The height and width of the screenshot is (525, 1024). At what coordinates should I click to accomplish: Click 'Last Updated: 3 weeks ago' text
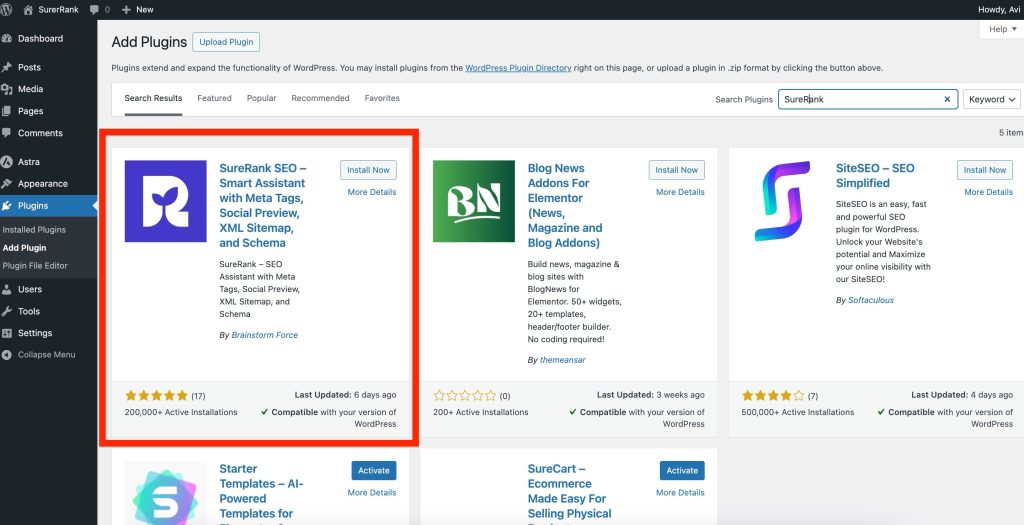pyautogui.click(x=650, y=395)
